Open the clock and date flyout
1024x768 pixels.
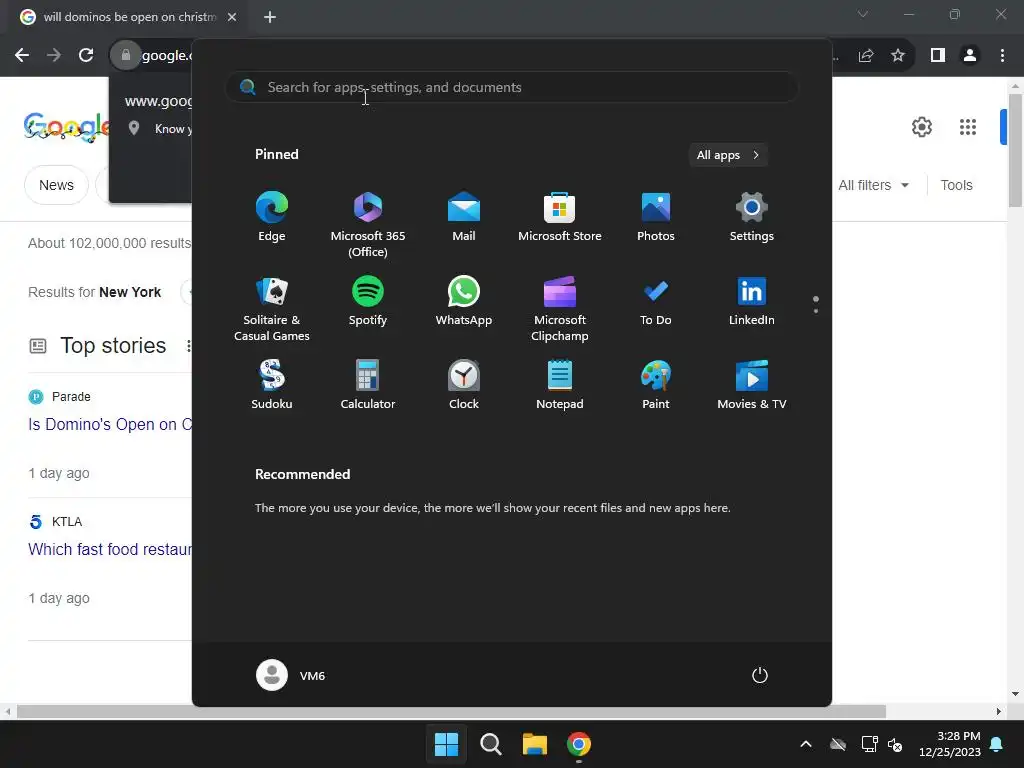tap(950, 744)
